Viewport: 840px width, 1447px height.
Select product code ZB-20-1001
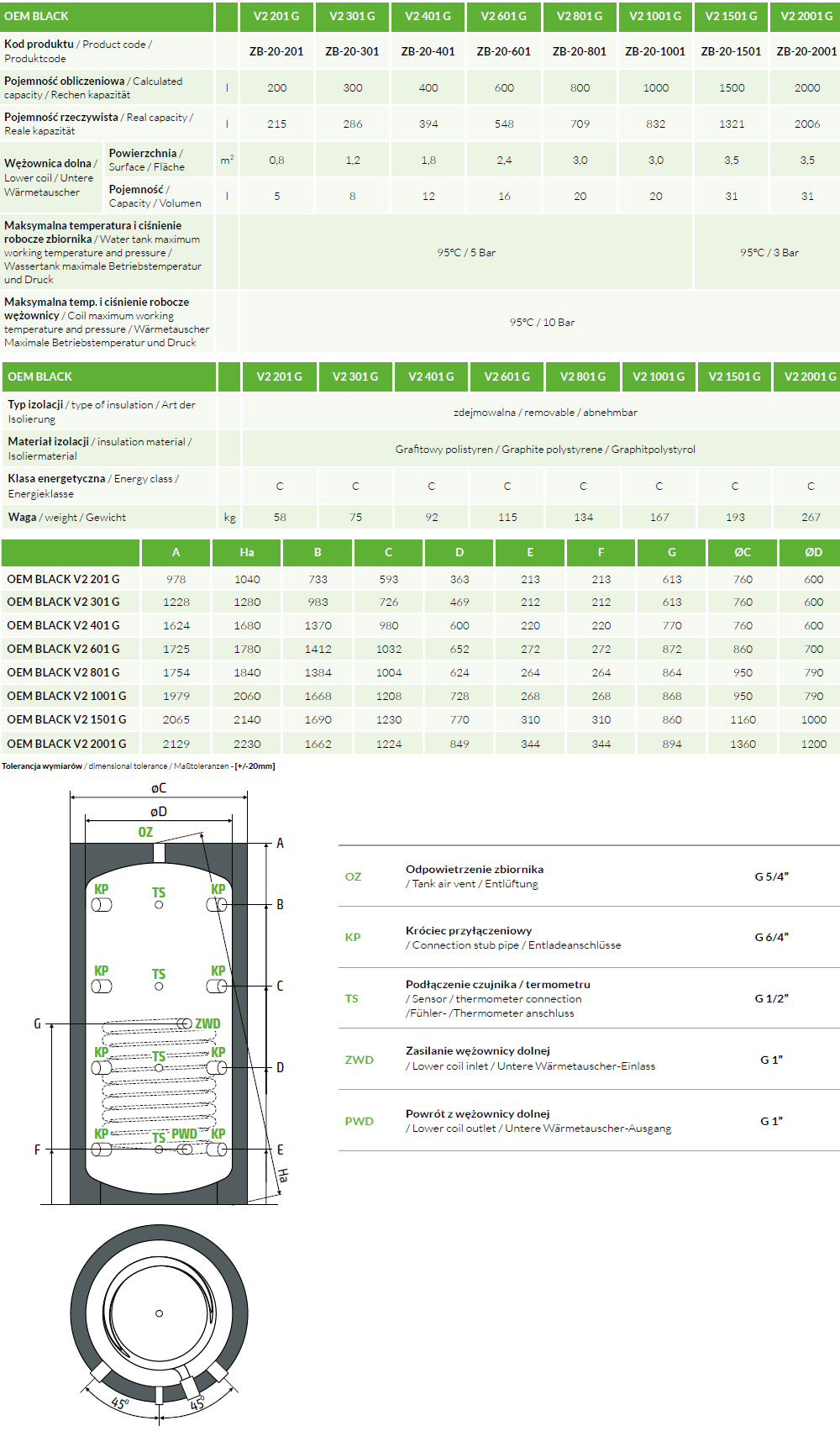(x=655, y=51)
